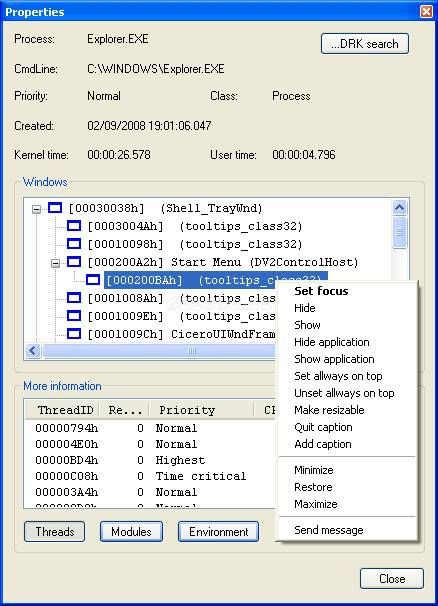Click window icon for handle 00010098h
Image resolution: width=438 pixels, height=606 pixels.
coord(74,244)
